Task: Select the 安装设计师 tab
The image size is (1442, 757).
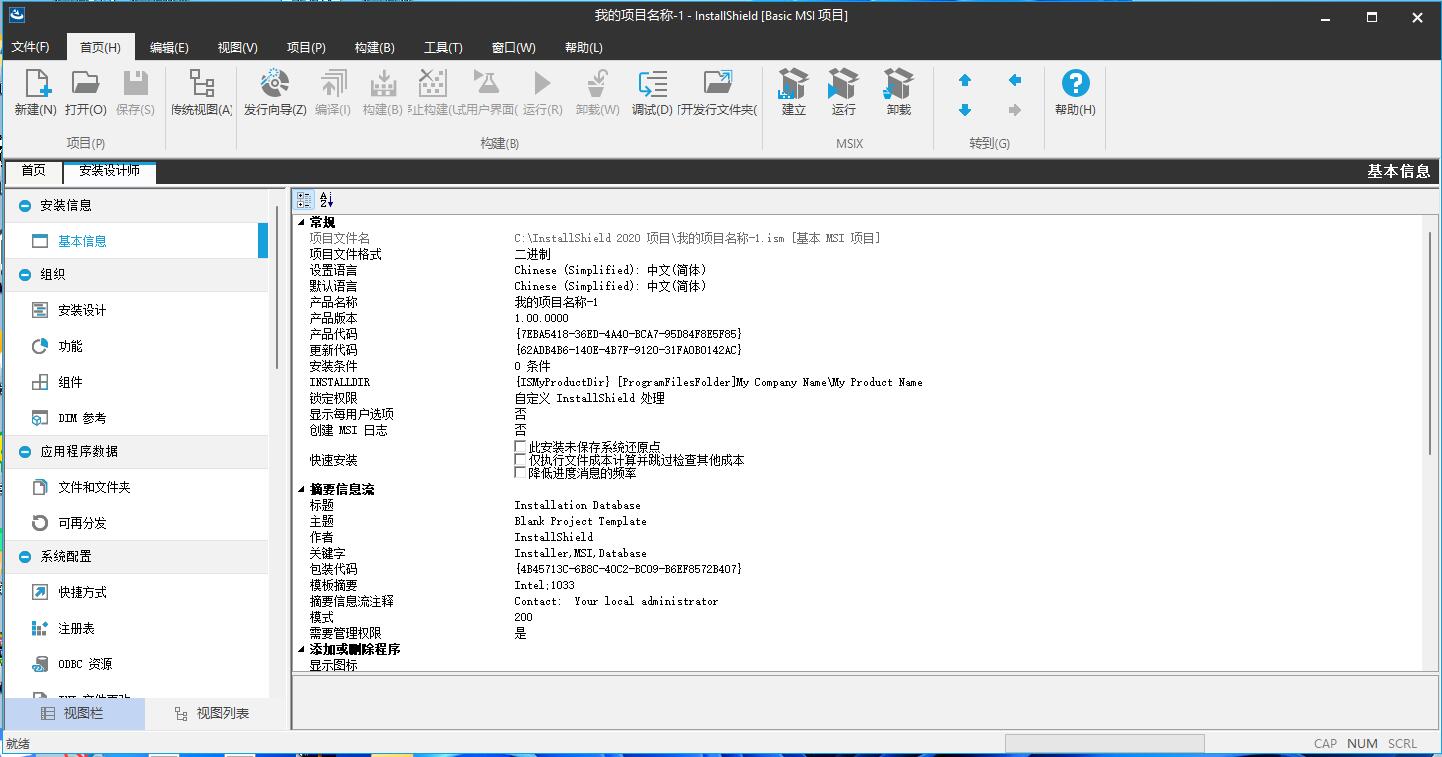Action: coord(110,171)
